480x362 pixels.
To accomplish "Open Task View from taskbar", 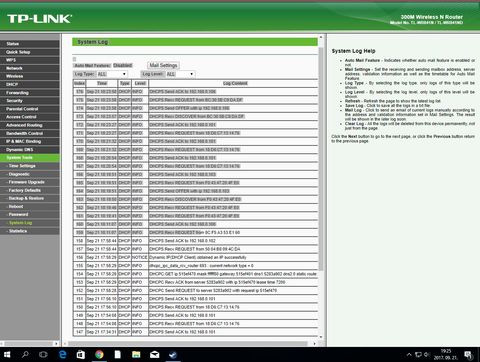I will coord(43,354).
